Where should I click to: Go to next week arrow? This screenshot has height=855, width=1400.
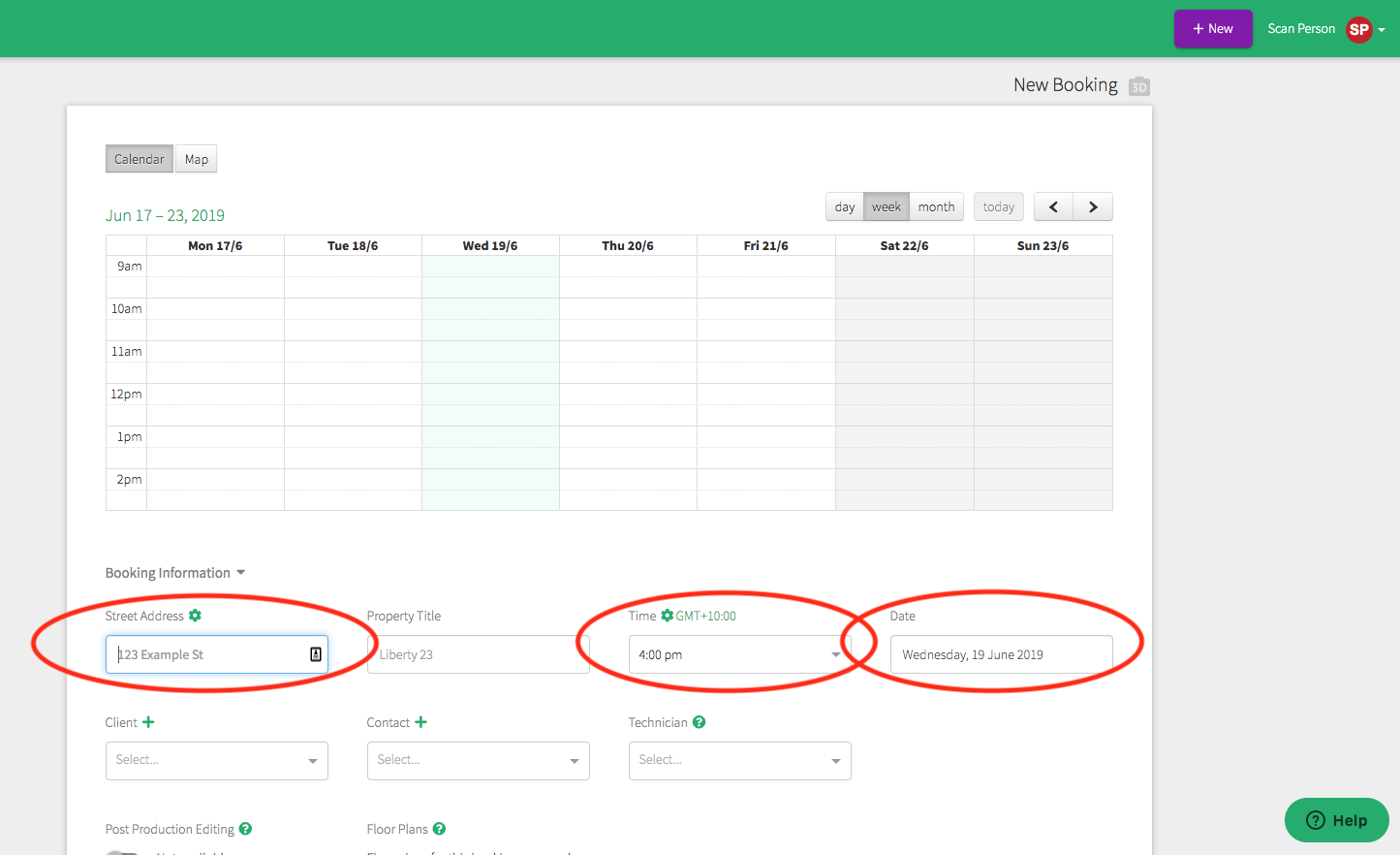(1093, 206)
